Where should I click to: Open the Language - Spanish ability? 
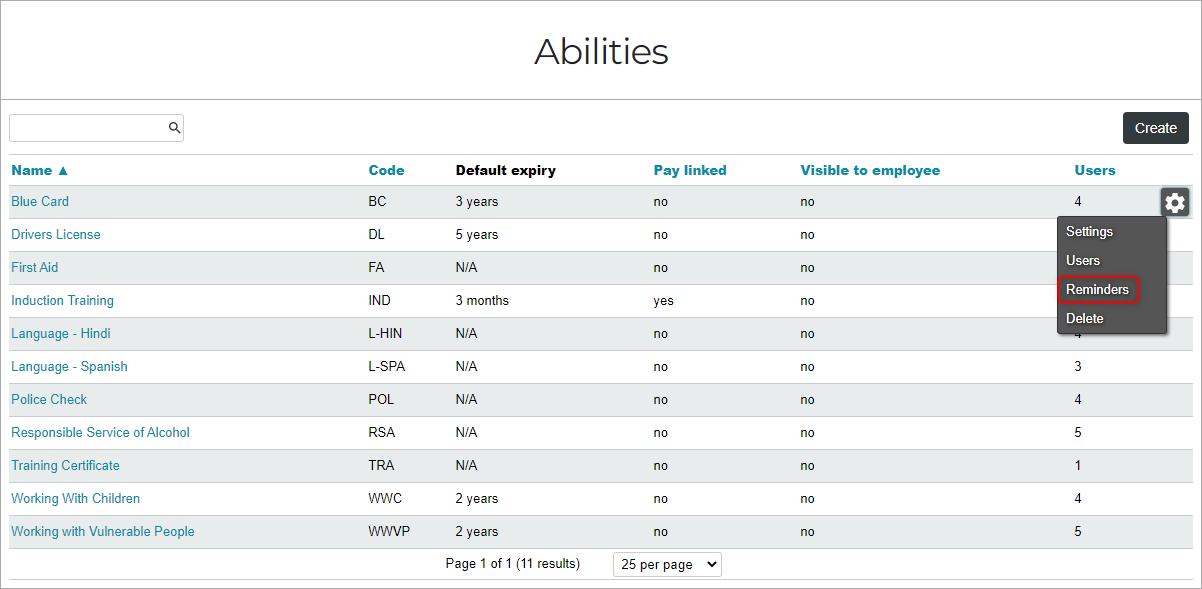[69, 366]
